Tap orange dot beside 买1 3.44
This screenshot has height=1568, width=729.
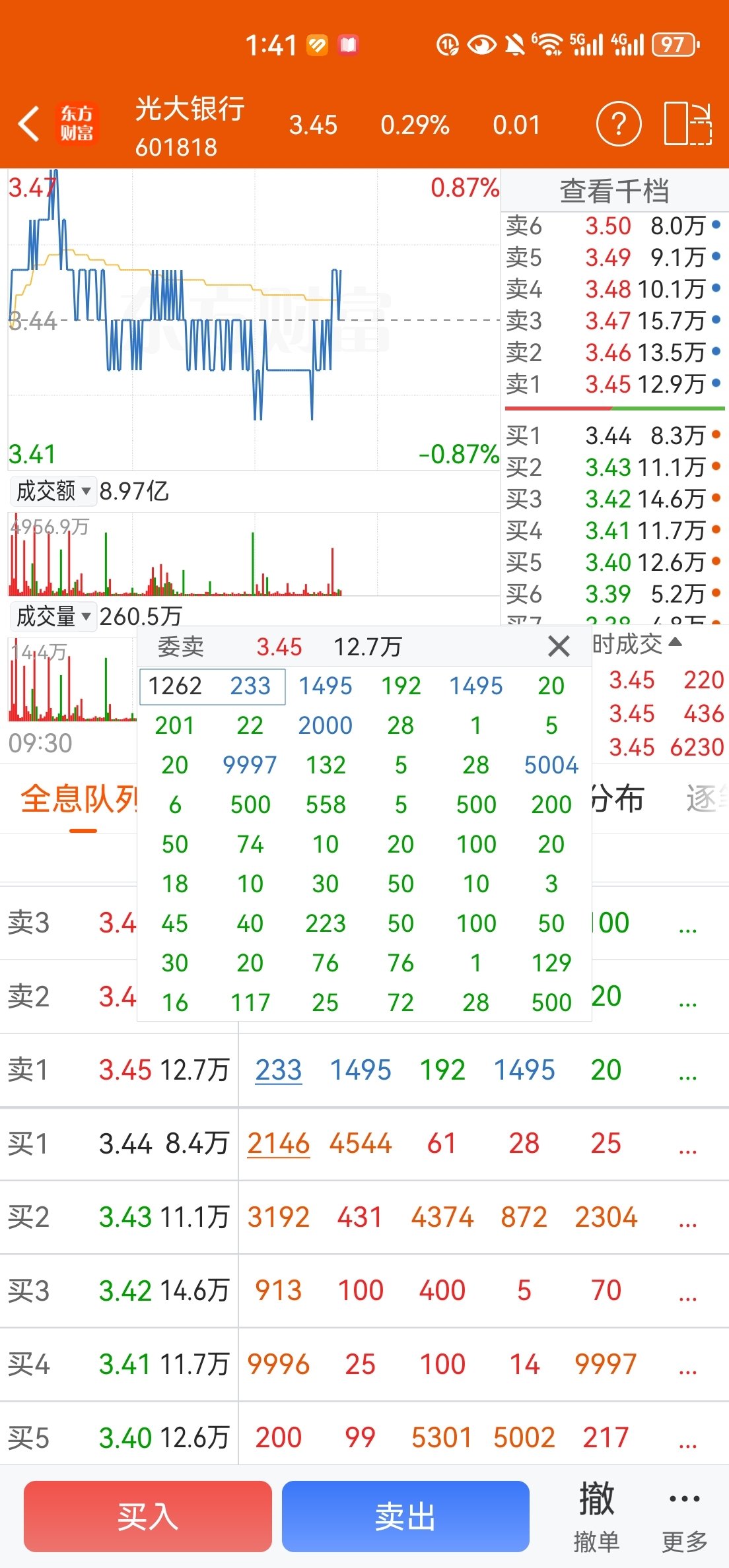[716, 434]
